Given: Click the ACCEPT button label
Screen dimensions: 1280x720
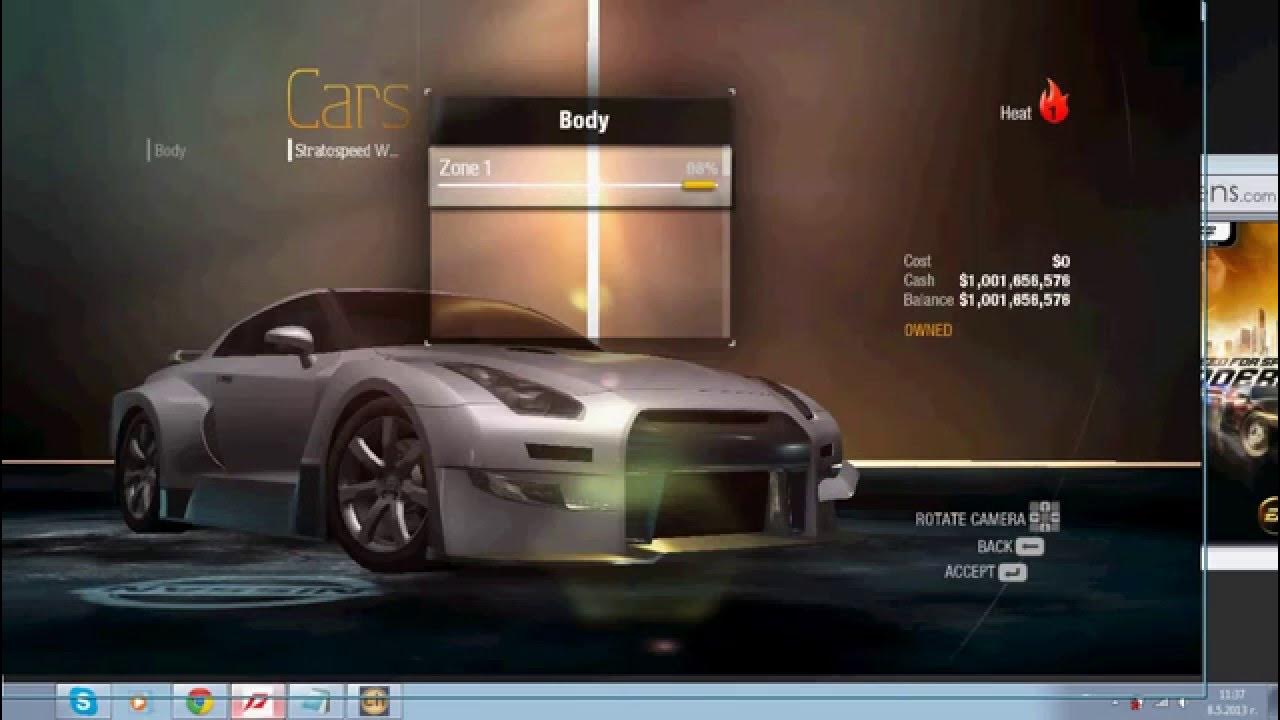Looking at the screenshot, I should click(x=970, y=572).
